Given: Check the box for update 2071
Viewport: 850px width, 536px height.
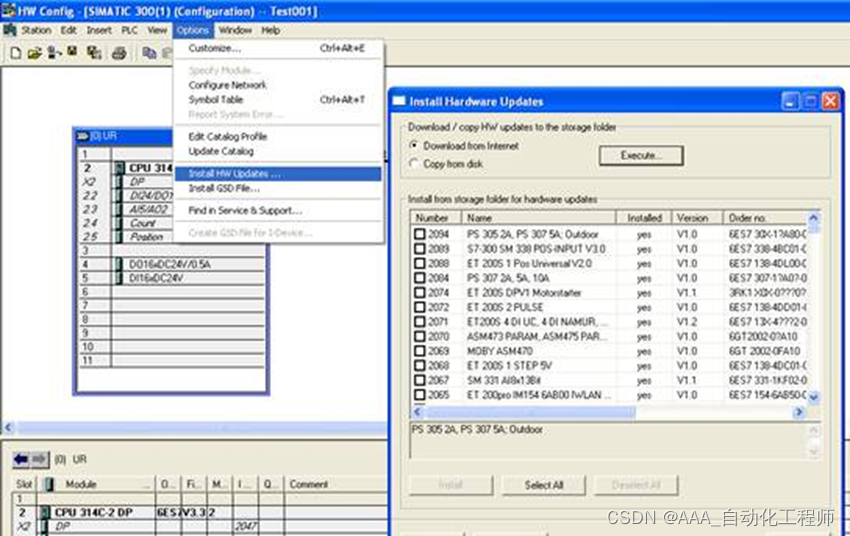Looking at the screenshot, I should [420, 322].
